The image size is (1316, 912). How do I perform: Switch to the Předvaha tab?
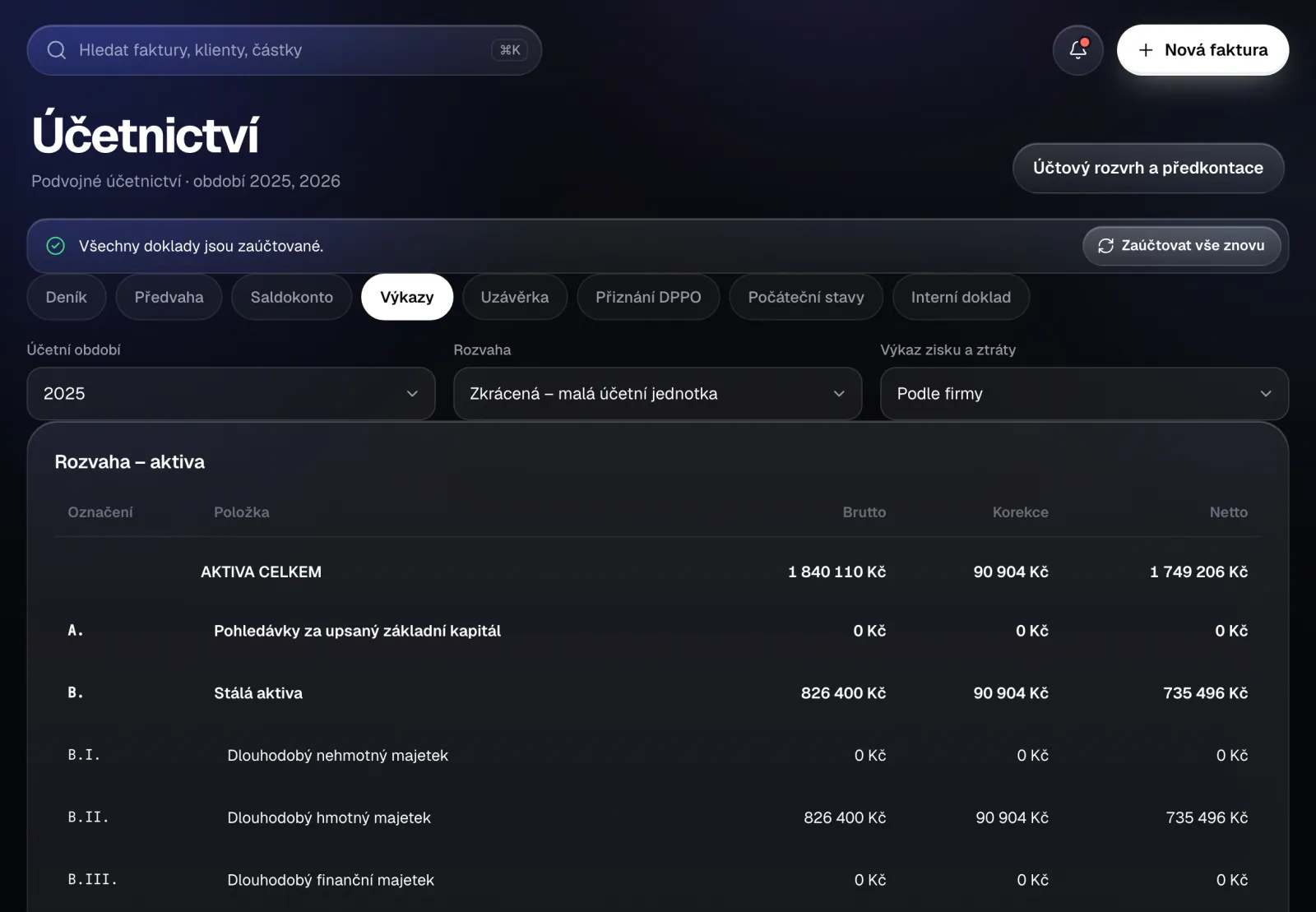tap(169, 297)
